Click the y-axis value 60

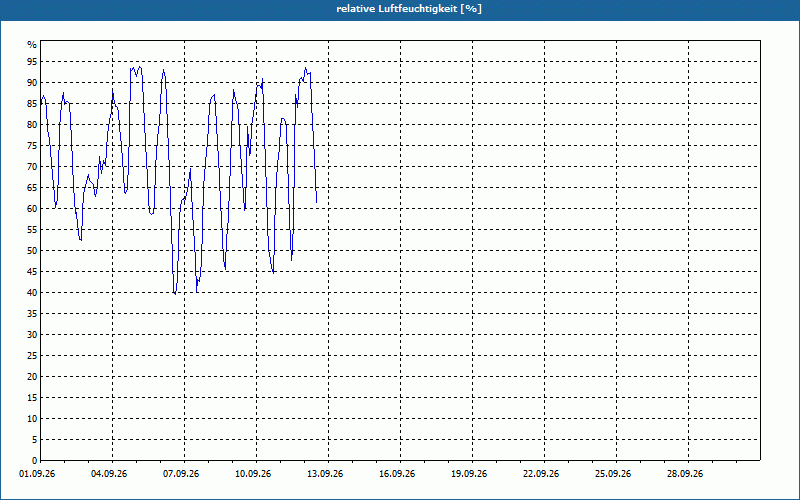(x=32, y=209)
